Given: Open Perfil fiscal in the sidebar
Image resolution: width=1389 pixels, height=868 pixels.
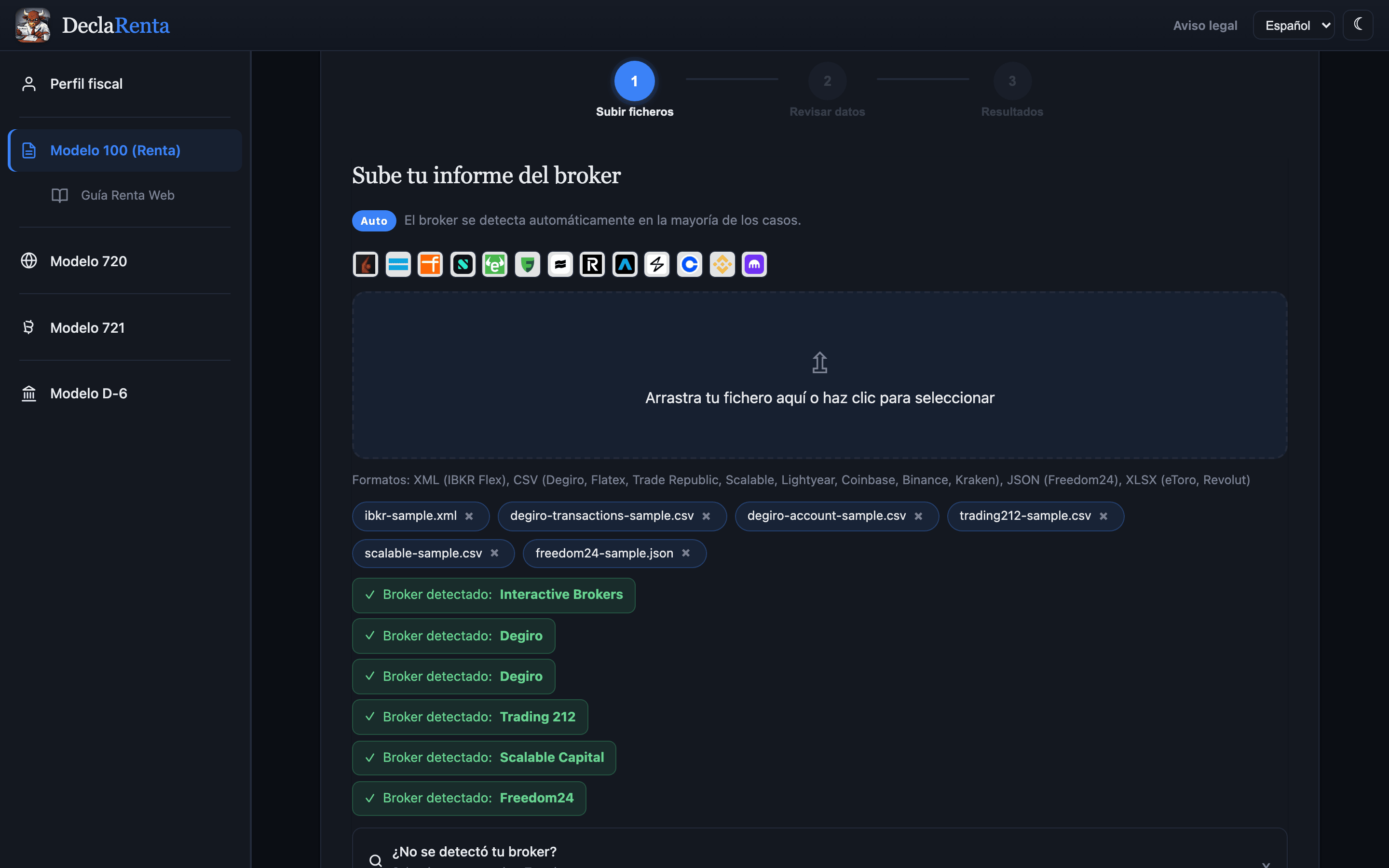Looking at the screenshot, I should 124,84.
